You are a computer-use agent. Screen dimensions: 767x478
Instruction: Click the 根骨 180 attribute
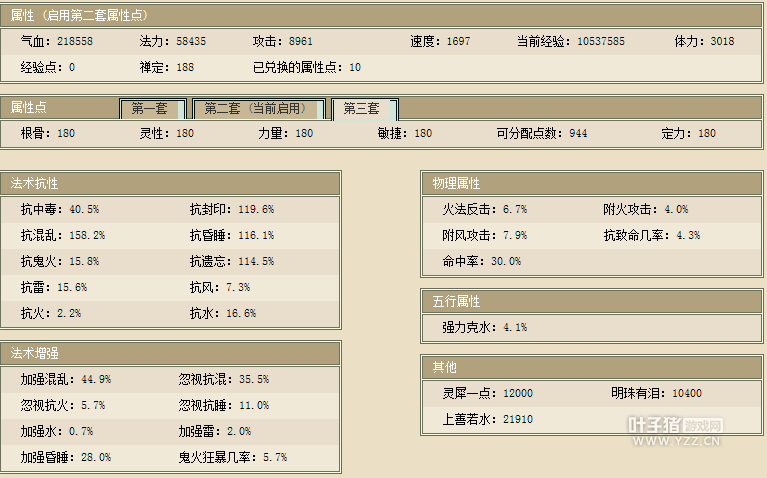pyautogui.click(x=47, y=134)
